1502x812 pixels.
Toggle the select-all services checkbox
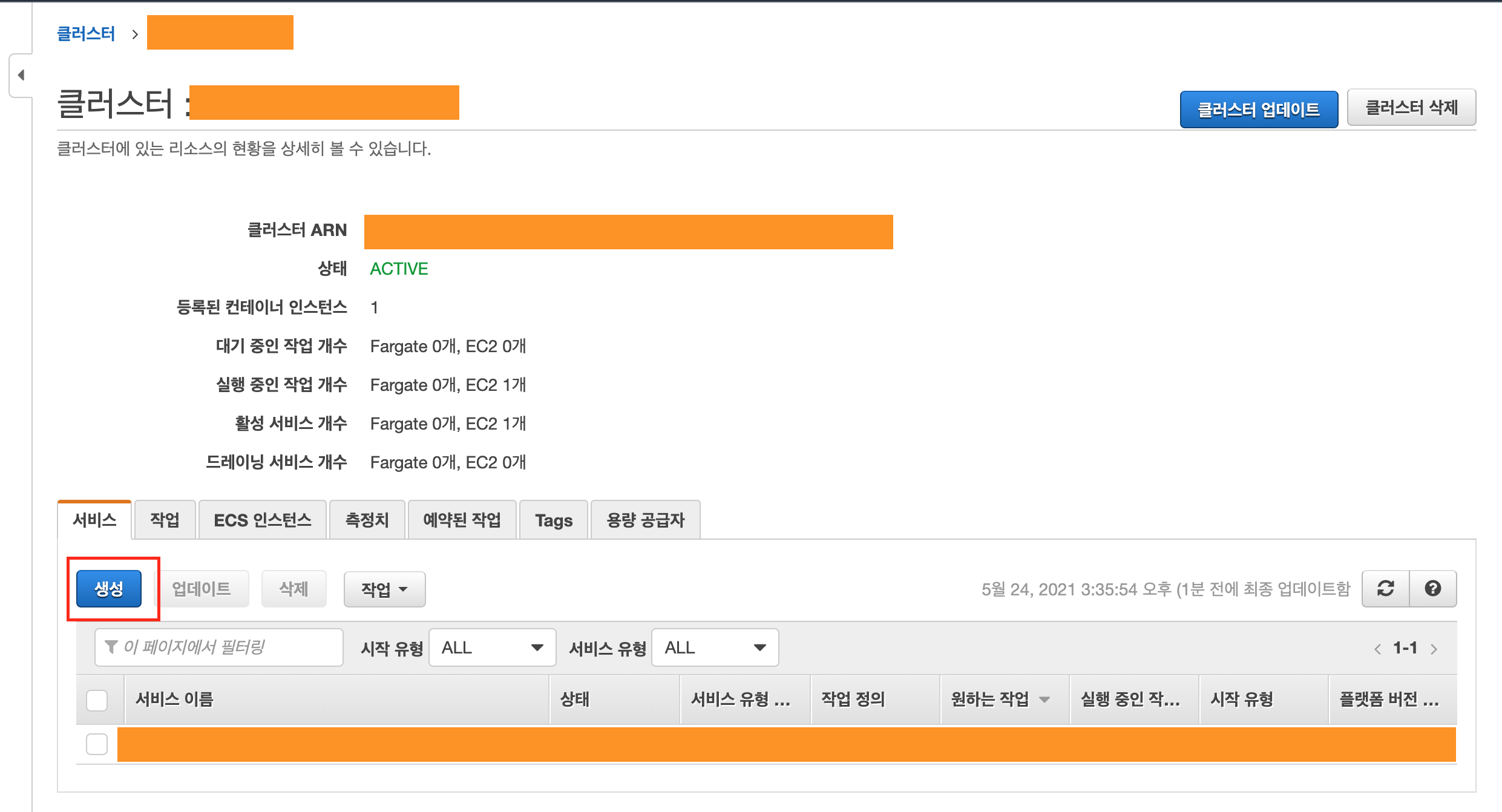click(97, 700)
